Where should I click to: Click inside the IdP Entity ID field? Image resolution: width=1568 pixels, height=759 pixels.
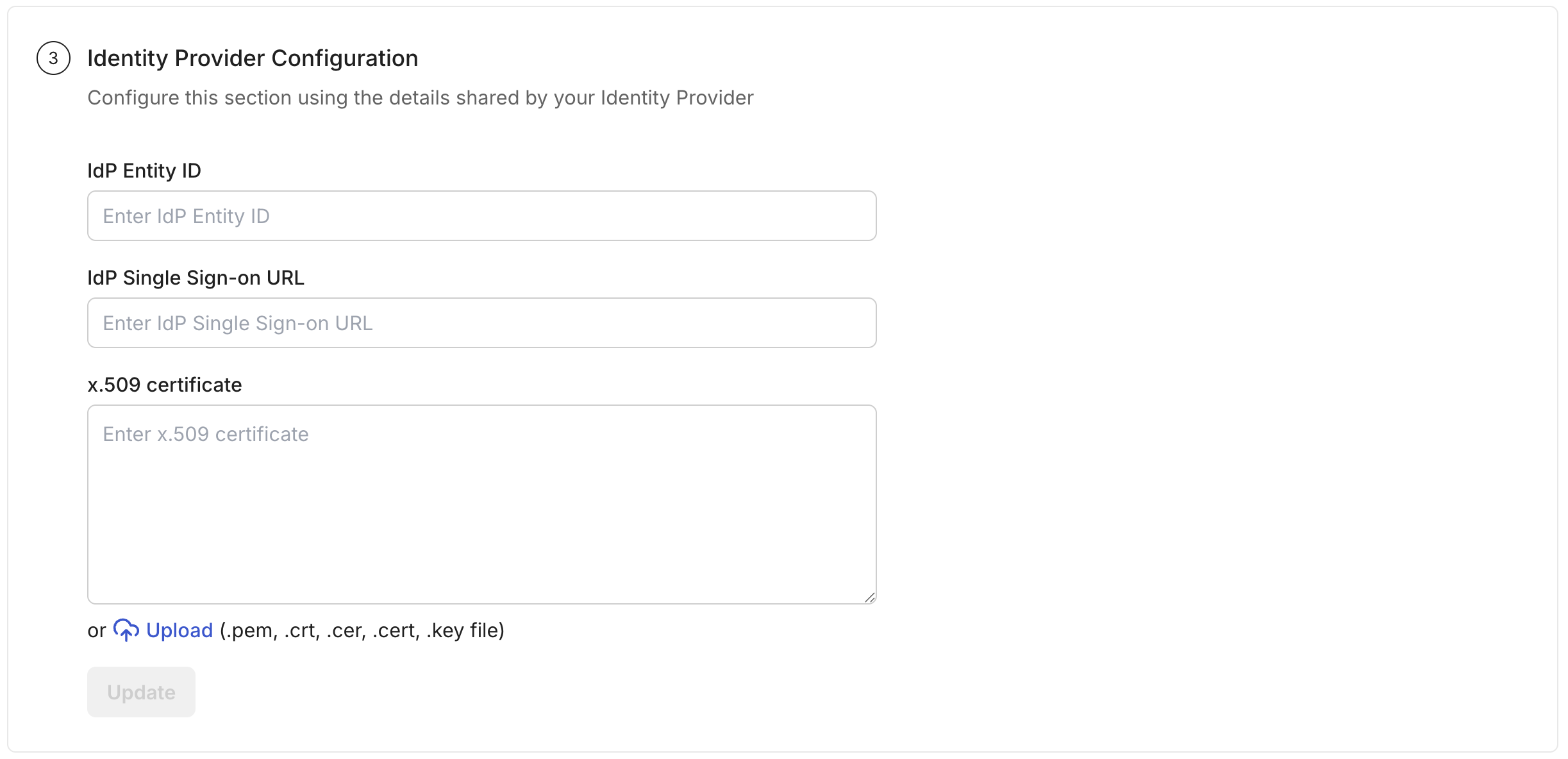pos(481,215)
